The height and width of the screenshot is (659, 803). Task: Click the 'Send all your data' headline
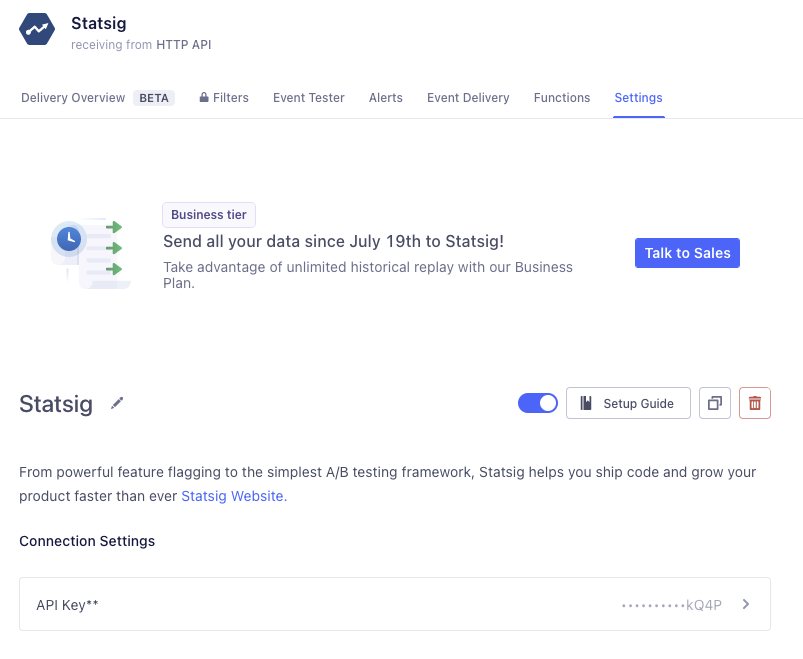[333, 241]
